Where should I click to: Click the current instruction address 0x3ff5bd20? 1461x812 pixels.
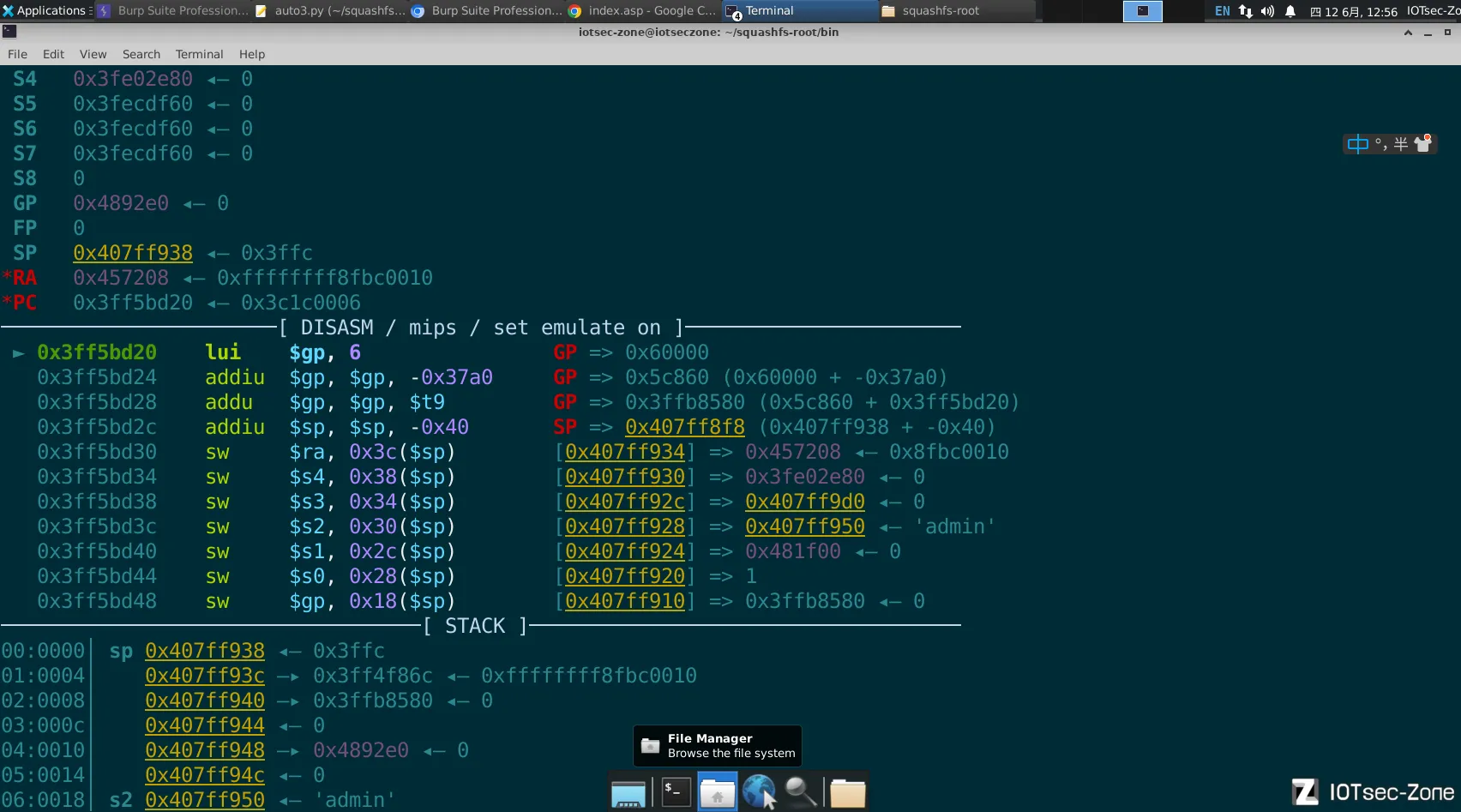(x=97, y=352)
